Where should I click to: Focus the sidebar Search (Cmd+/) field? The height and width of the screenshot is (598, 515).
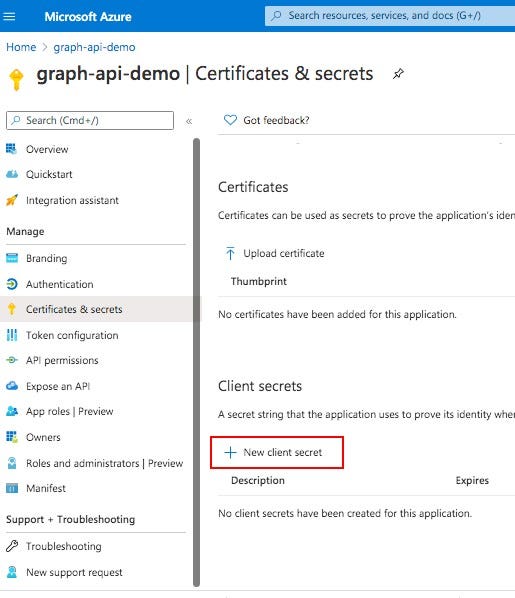pyautogui.click(x=90, y=121)
